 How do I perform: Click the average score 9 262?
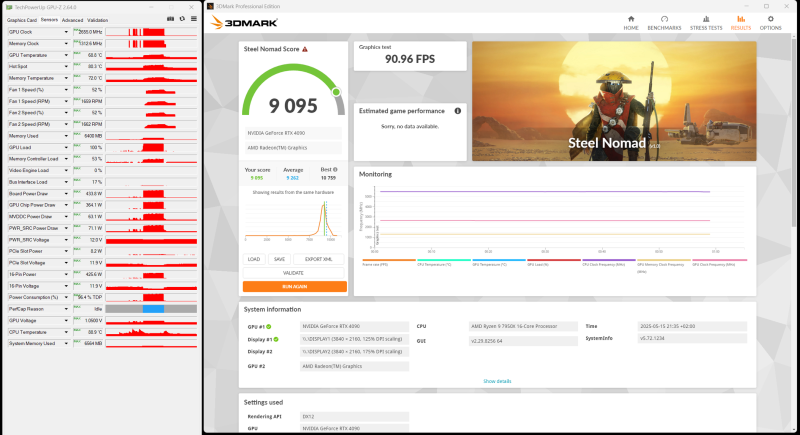(x=292, y=178)
